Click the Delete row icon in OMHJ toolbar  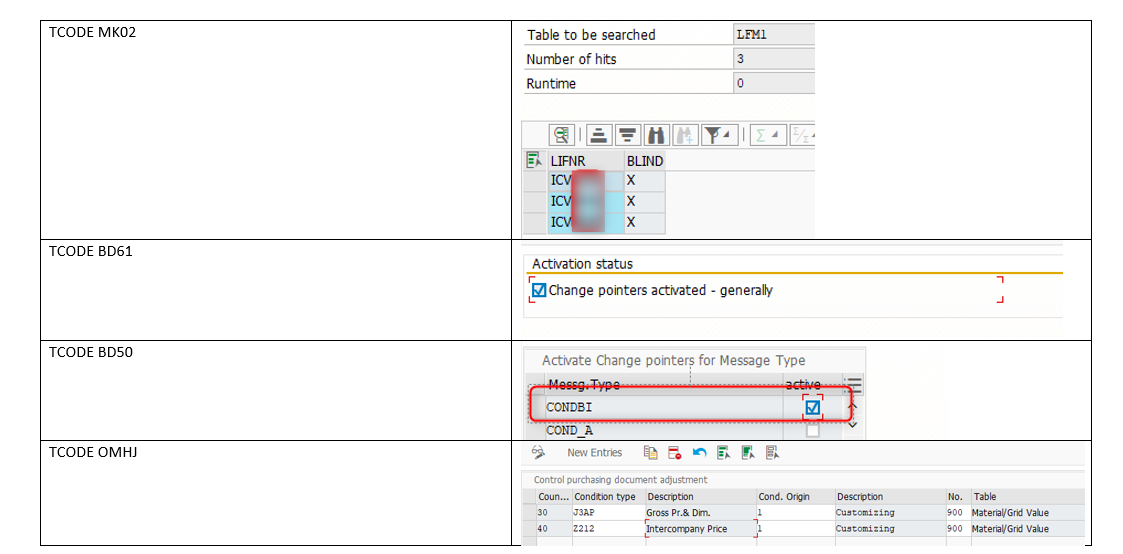(675, 453)
